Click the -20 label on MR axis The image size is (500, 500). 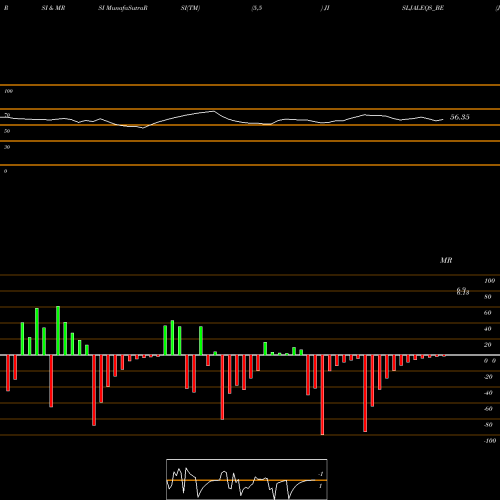pos(488,377)
